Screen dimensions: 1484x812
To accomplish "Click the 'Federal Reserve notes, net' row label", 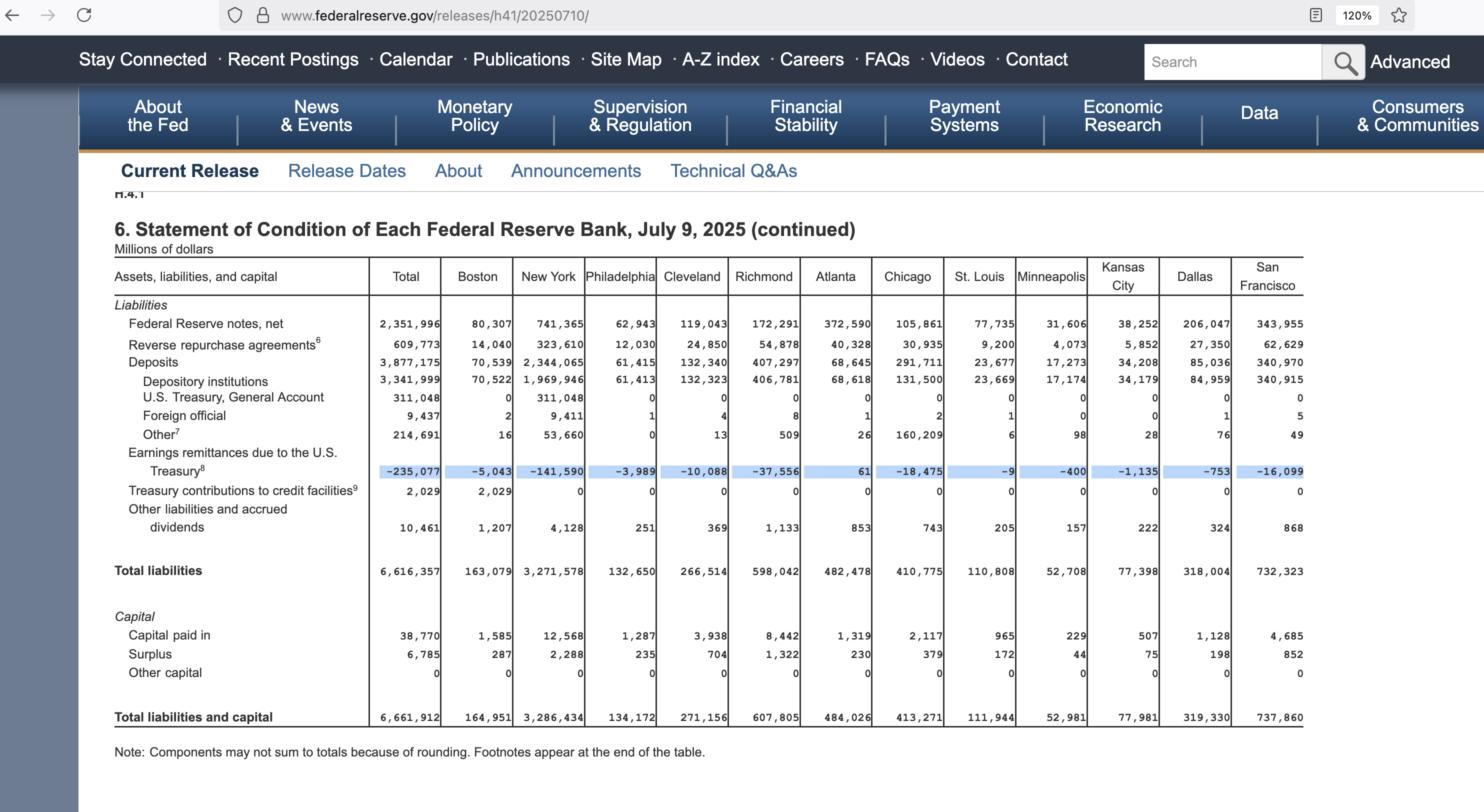I will pyautogui.click(x=205, y=323).
